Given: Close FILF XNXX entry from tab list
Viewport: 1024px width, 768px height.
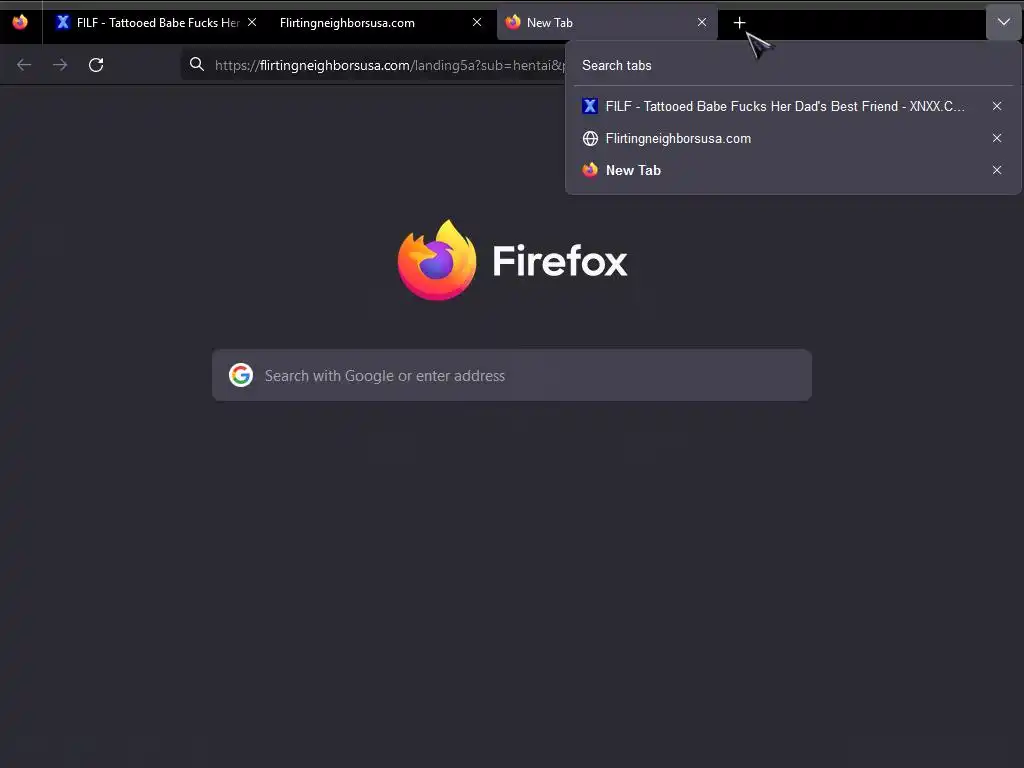Looking at the screenshot, I should click(997, 106).
